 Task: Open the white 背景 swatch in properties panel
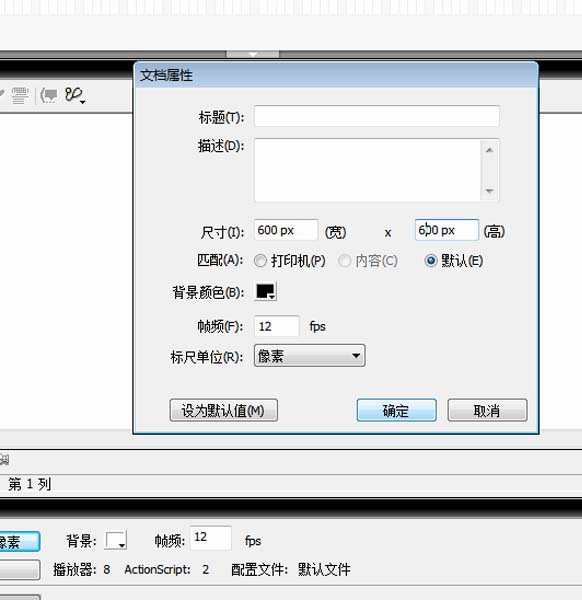point(116,541)
